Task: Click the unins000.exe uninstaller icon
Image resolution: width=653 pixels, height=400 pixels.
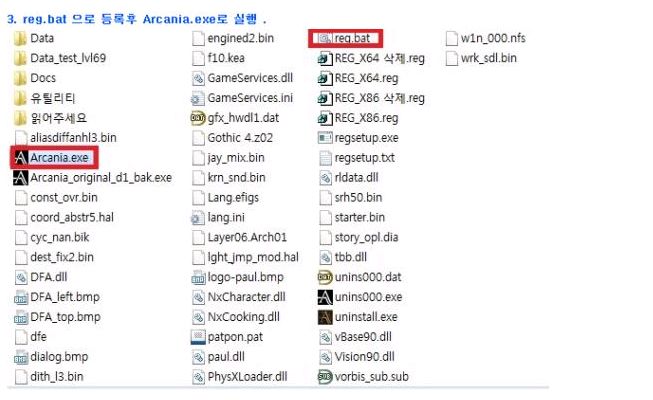Action: coord(324,297)
